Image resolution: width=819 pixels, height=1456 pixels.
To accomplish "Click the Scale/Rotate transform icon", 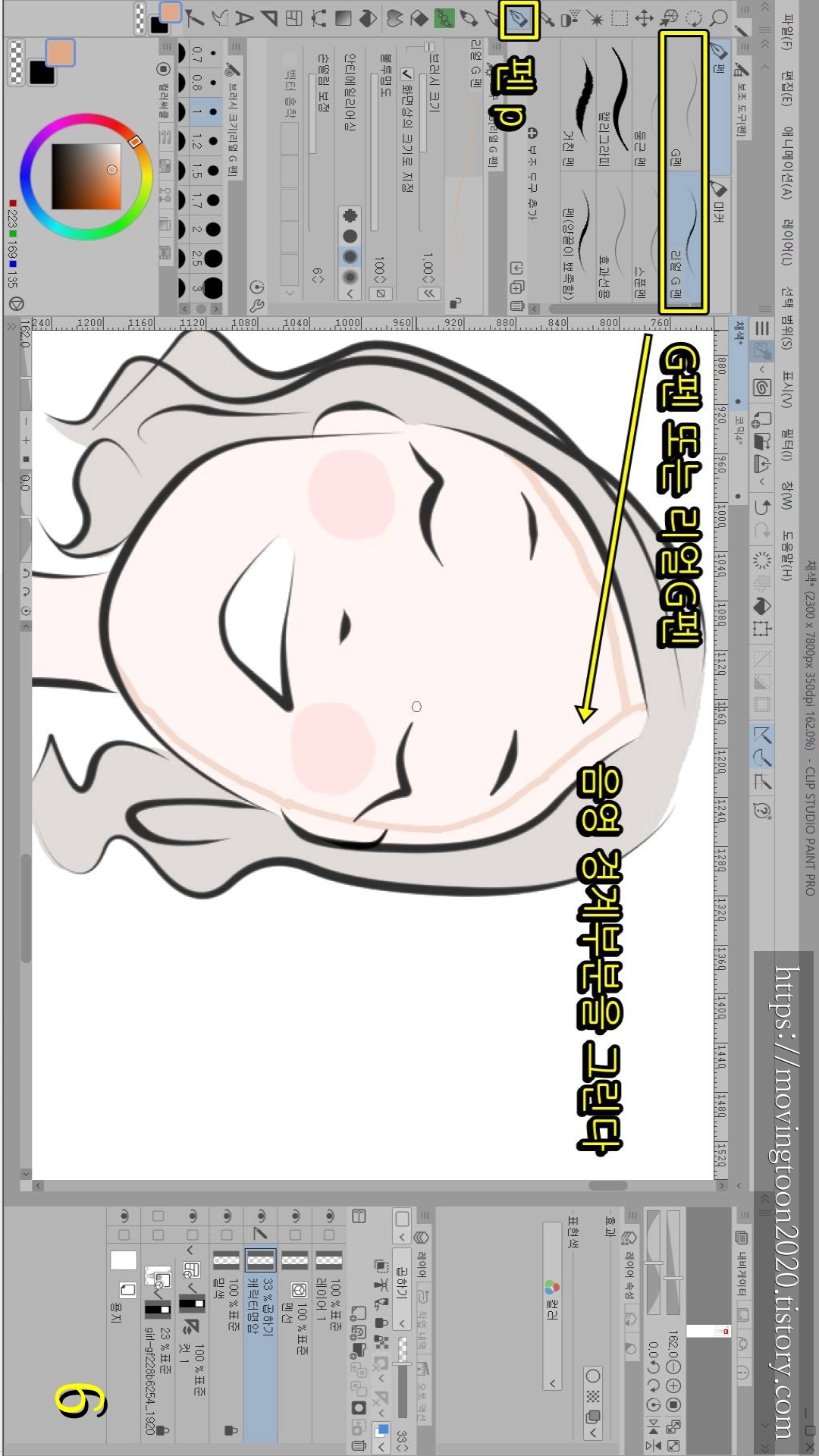I will [x=762, y=629].
